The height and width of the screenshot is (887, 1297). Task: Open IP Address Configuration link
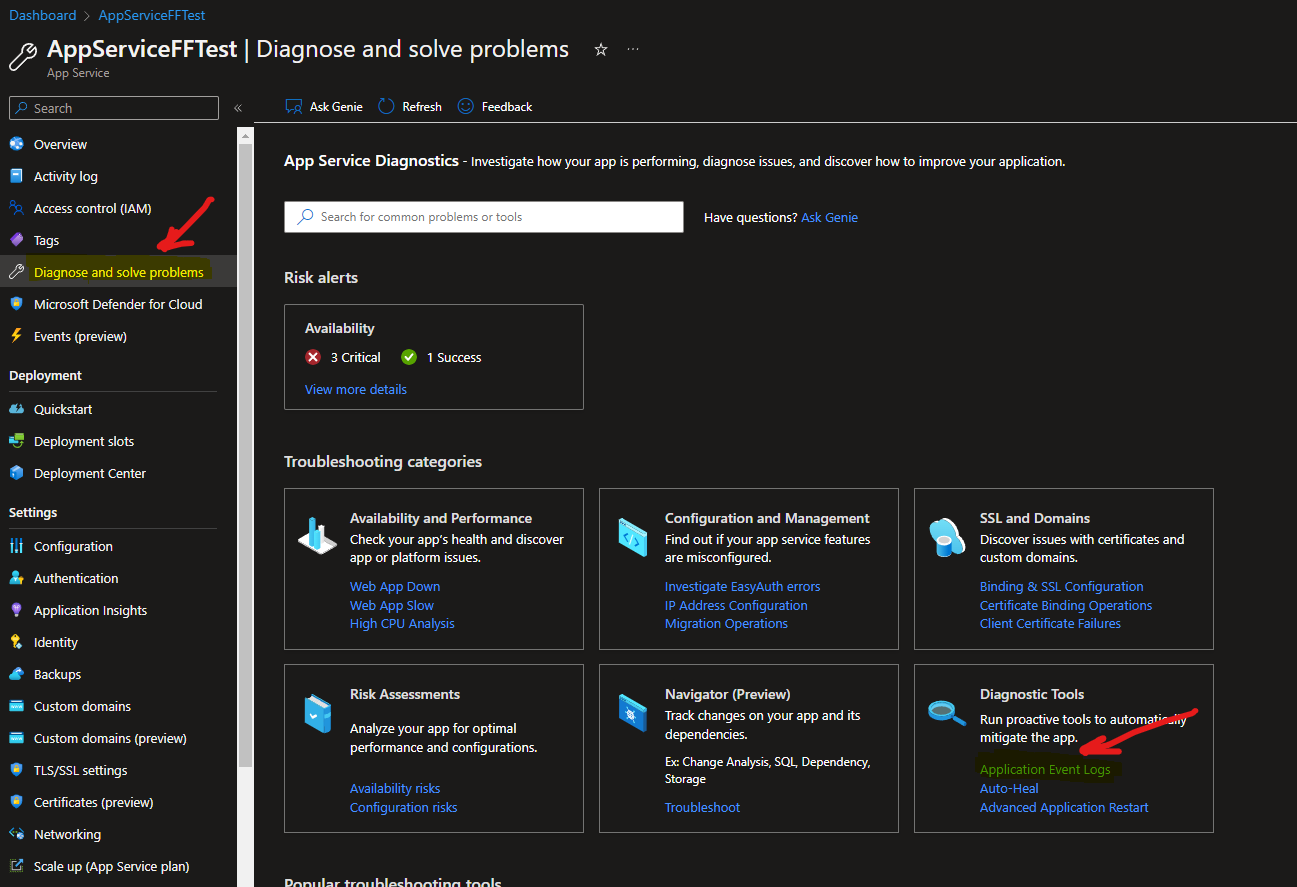click(x=736, y=605)
